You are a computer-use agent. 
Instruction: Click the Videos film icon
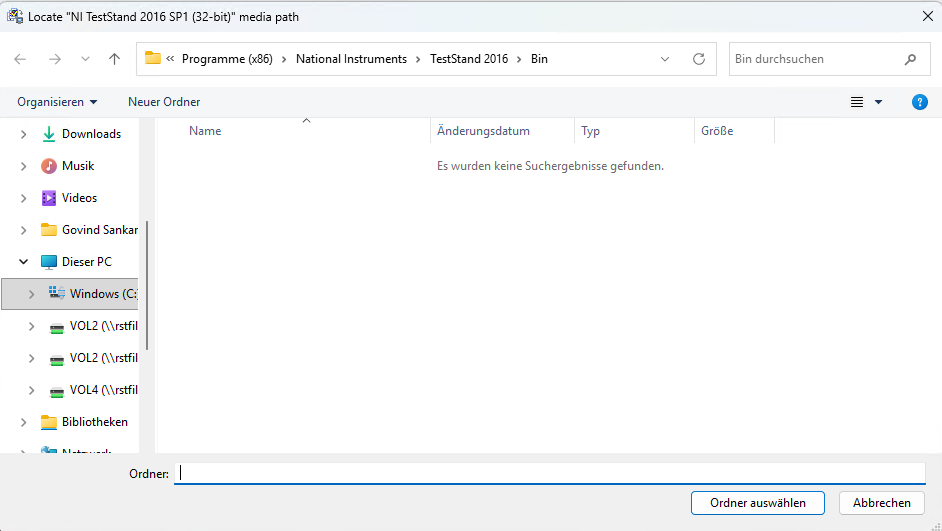point(49,198)
